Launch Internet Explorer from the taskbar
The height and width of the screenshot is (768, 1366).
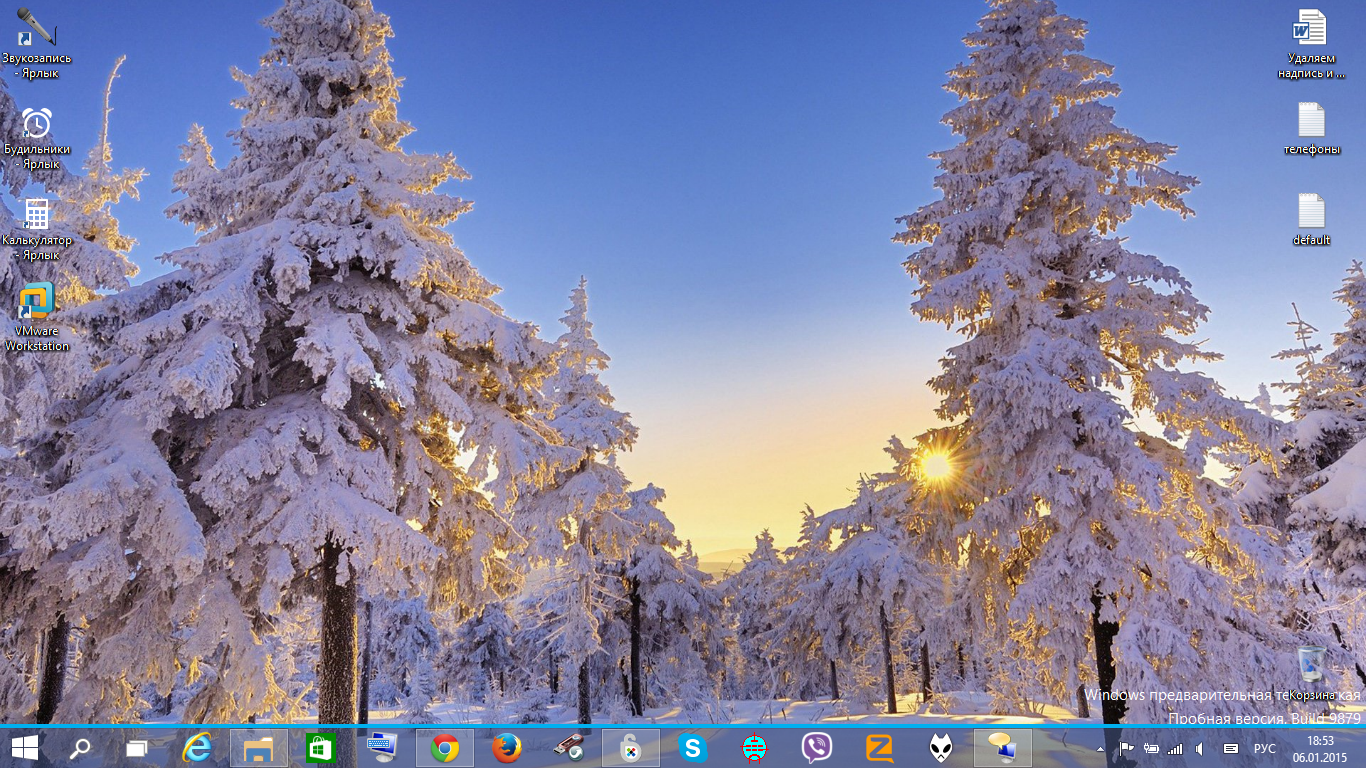click(197, 747)
